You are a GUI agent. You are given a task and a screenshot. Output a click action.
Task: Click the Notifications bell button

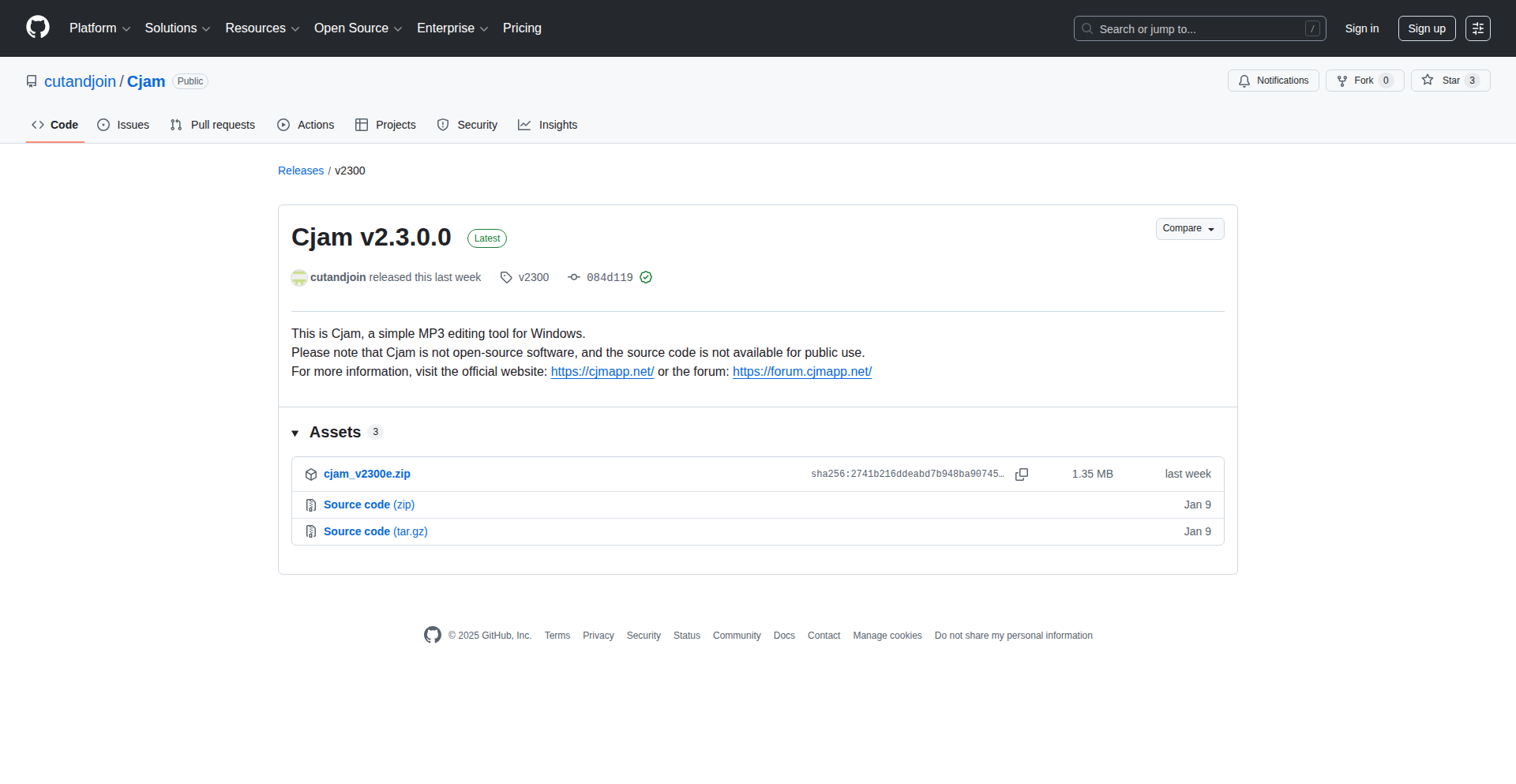[1273, 81]
